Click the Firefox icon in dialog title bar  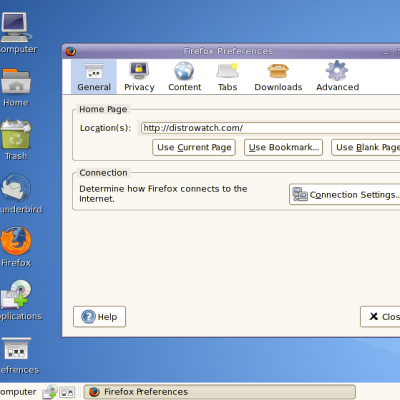click(x=71, y=51)
